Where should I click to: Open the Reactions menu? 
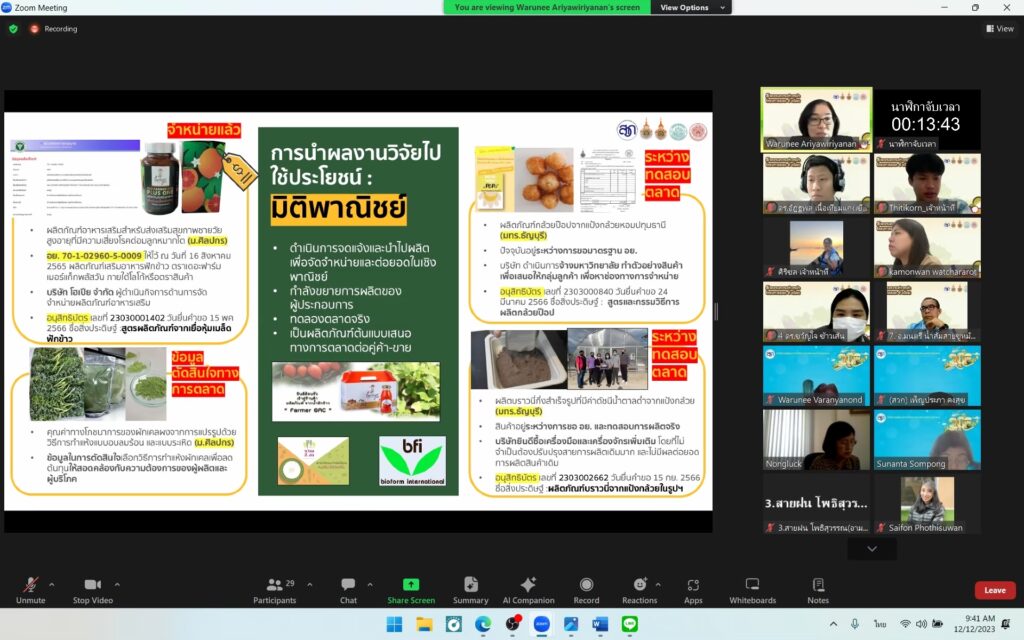pos(639,589)
